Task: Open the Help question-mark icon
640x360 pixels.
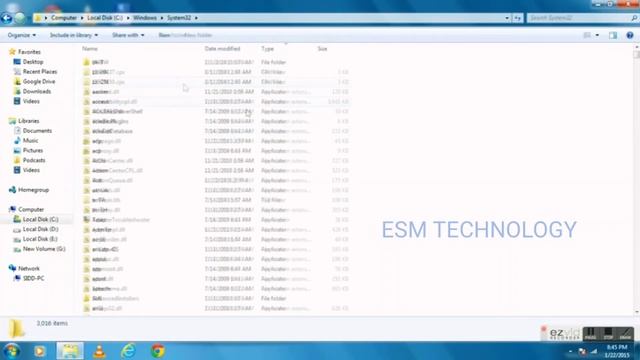Action: 630,36
